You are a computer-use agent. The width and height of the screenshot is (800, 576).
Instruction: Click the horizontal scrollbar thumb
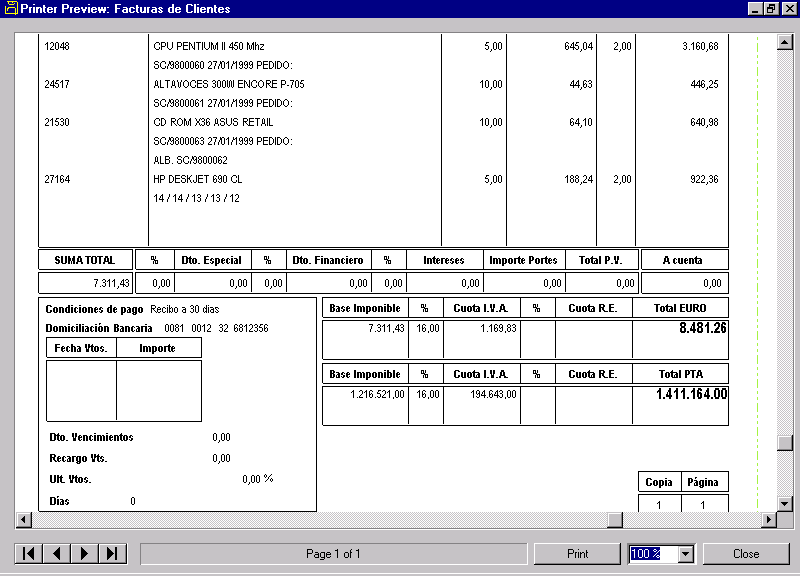click(616, 520)
